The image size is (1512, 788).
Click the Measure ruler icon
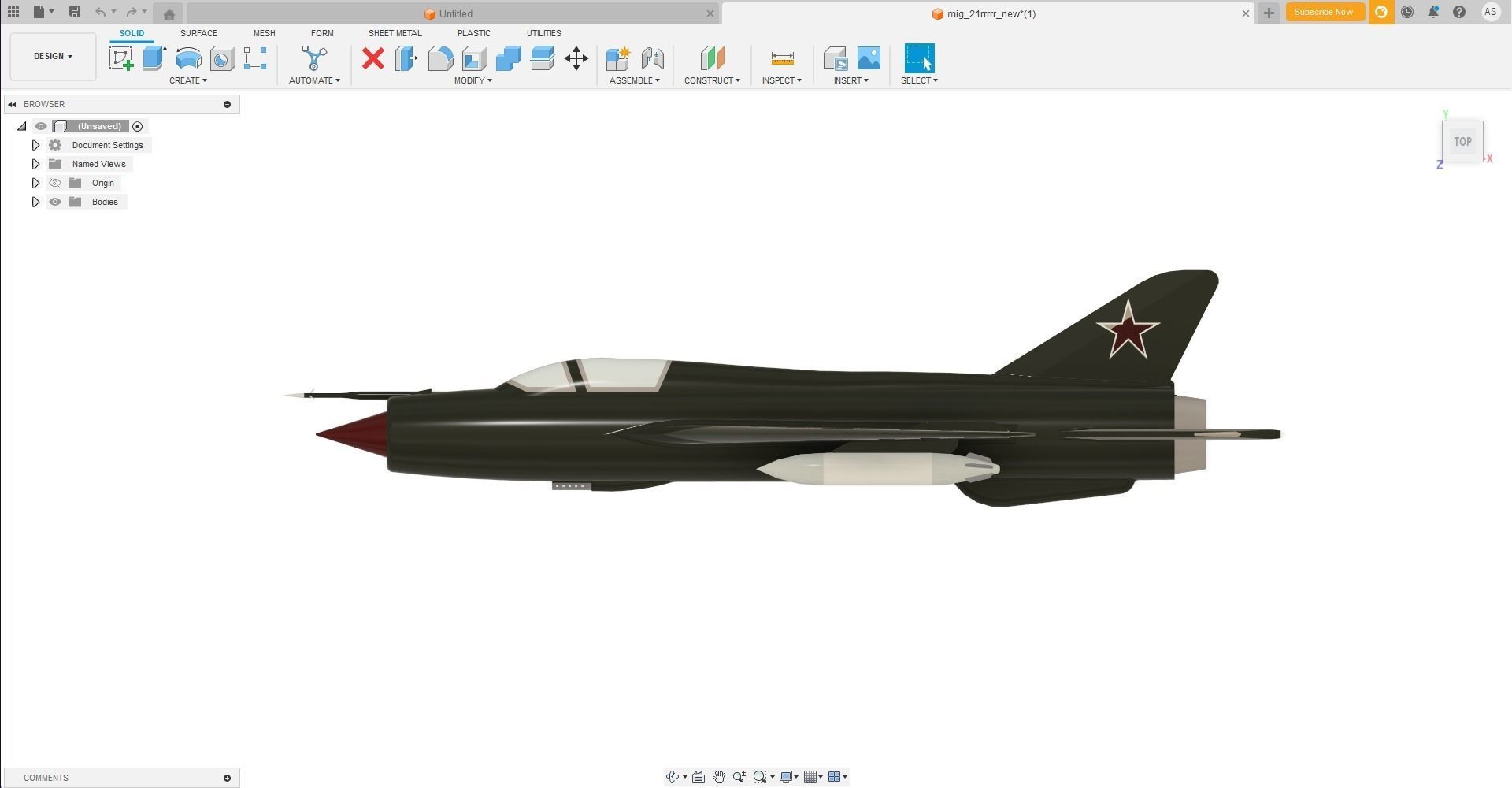pyautogui.click(x=782, y=58)
